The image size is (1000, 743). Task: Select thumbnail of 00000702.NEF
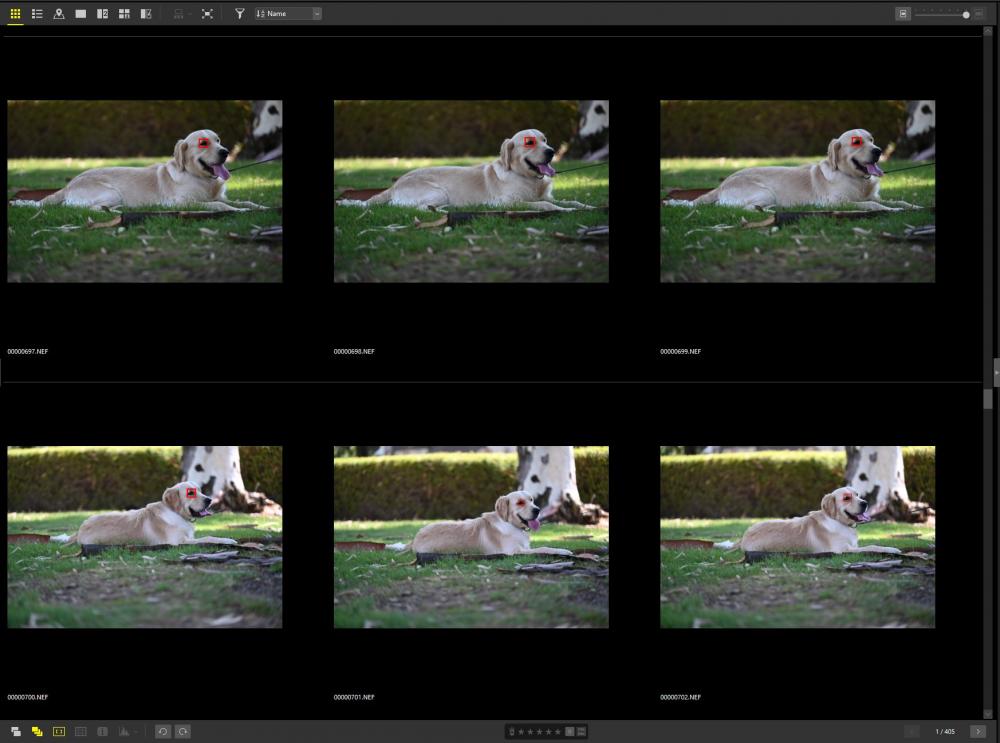798,536
